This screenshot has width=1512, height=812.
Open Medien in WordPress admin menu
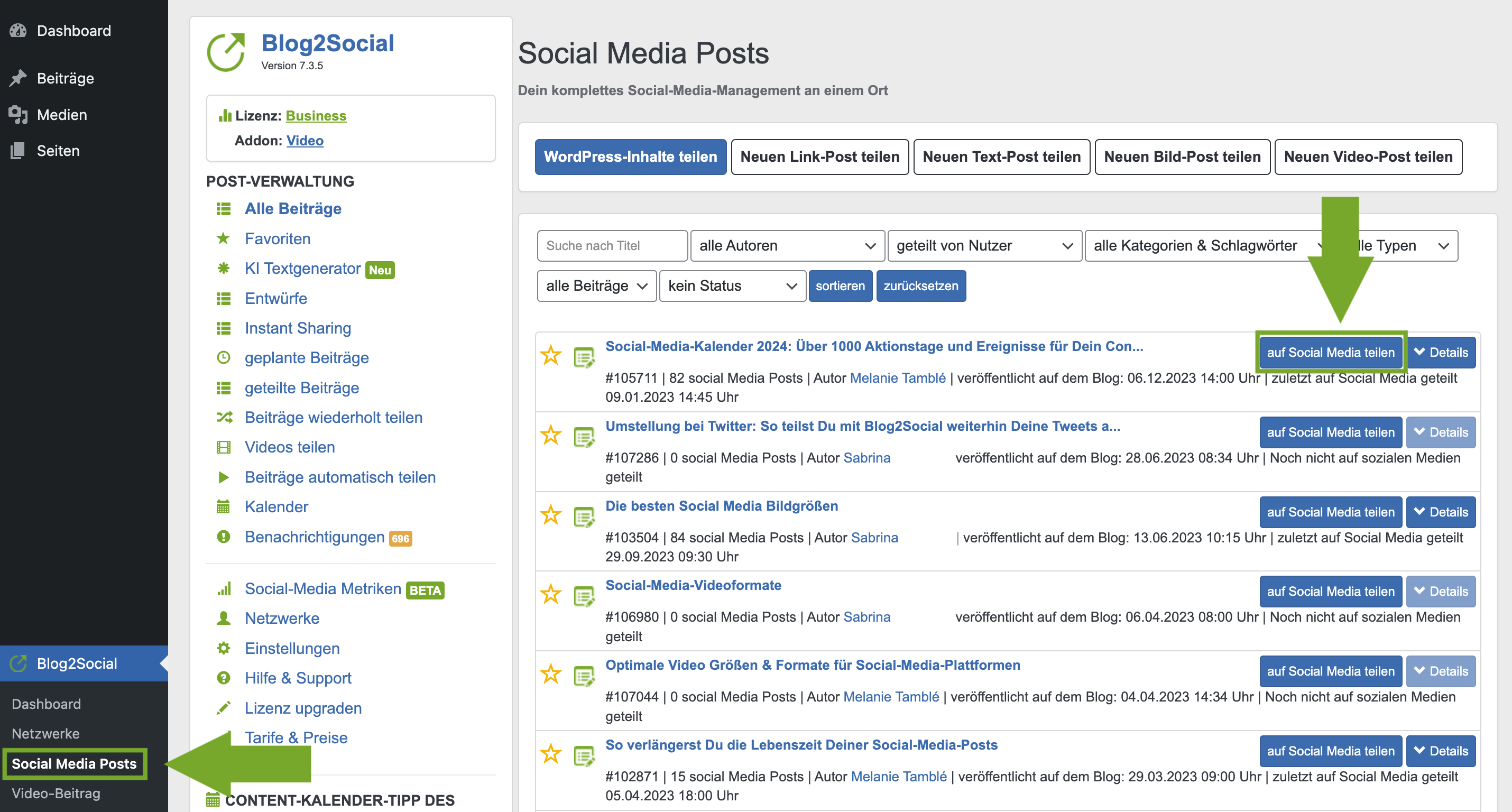(62, 115)
